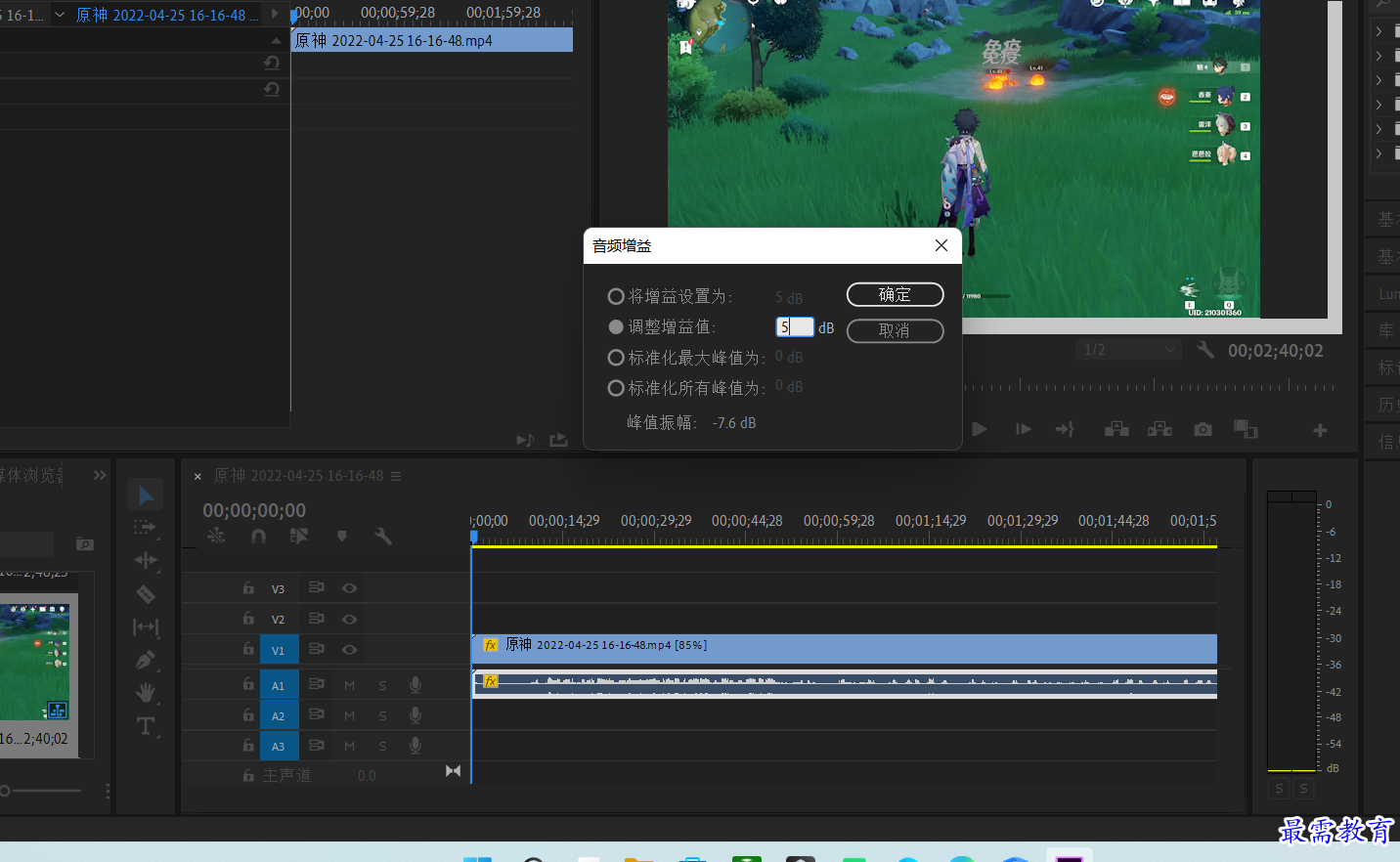Click the audio clip on A1
The width and height of the screenshot is (1400, 862).
tap(845, 683)
